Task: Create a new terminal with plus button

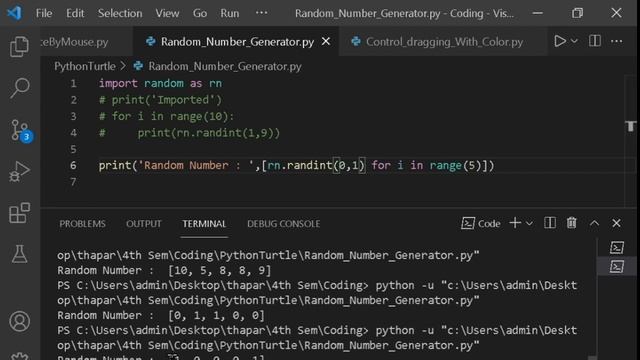Action: (x=515, y=223)
